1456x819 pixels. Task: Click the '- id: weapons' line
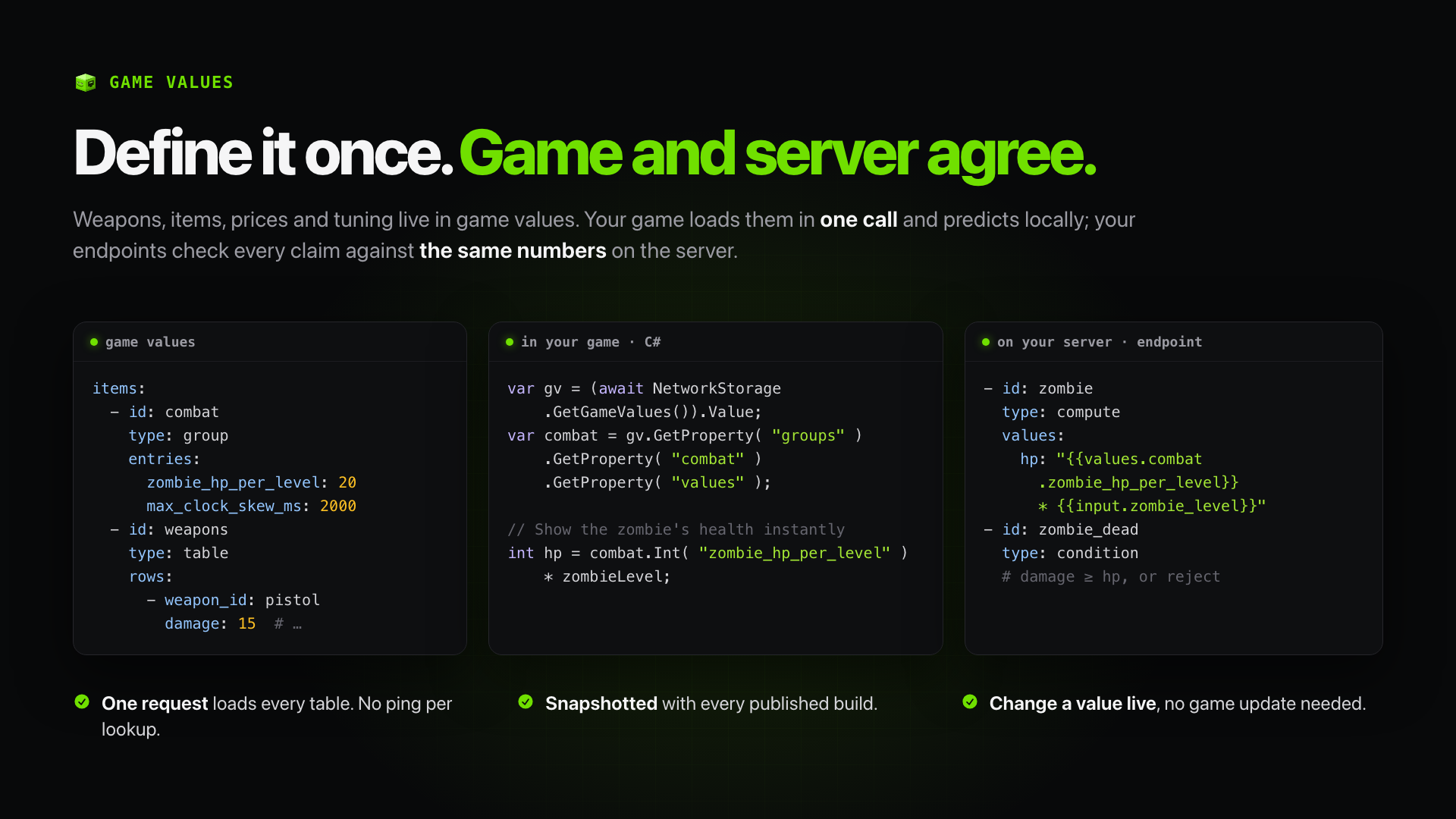[x=169, y=529]
